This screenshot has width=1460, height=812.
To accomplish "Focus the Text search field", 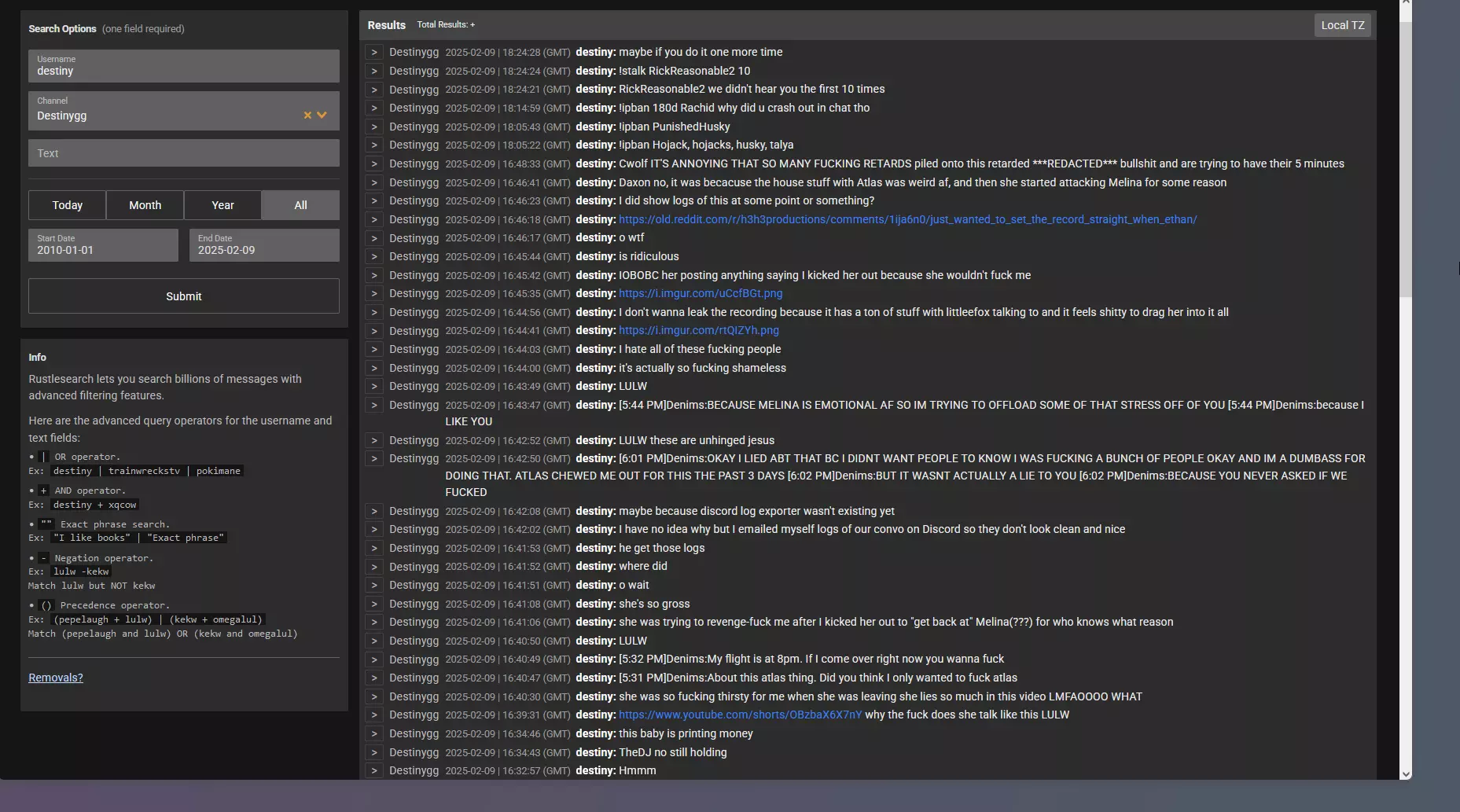I will point(184,153).
